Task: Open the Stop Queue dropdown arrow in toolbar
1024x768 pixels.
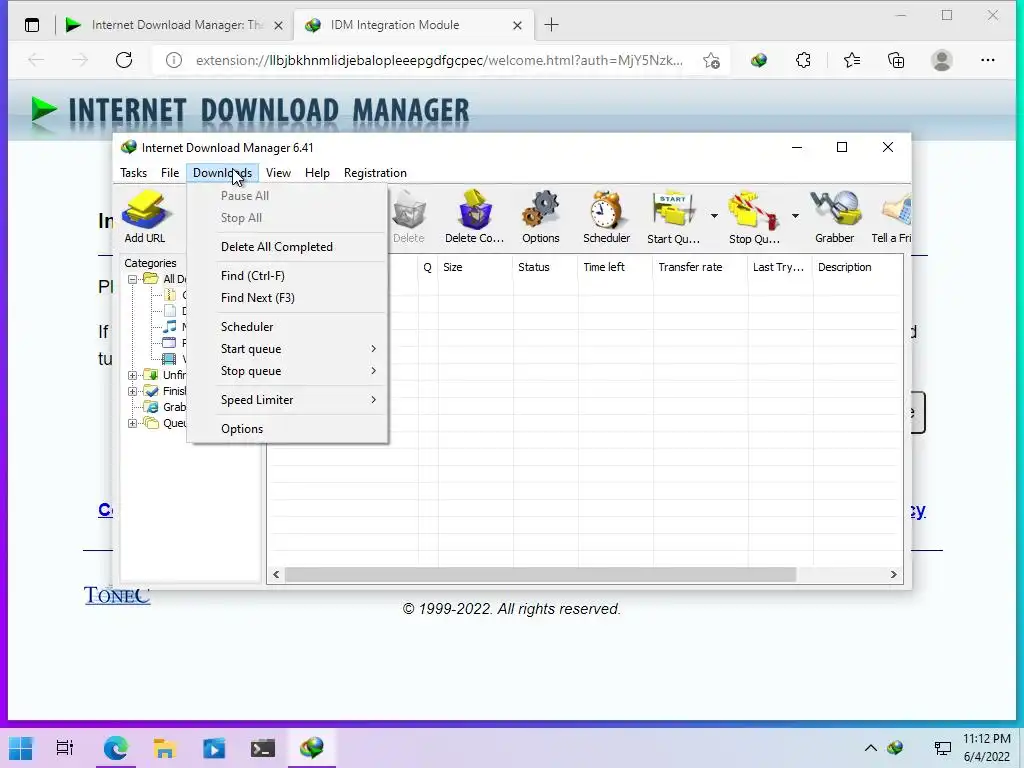Action: click(795, 216)
